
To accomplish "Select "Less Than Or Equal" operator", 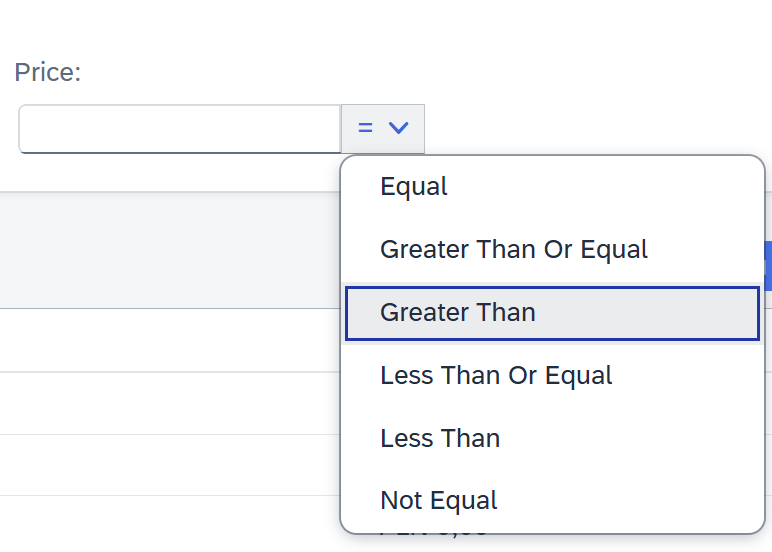I will (x=496, y=375).
